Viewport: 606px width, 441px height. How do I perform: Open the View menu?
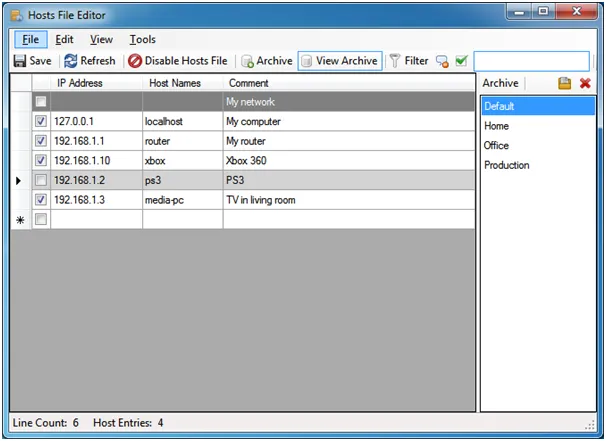tap(101, 39)
